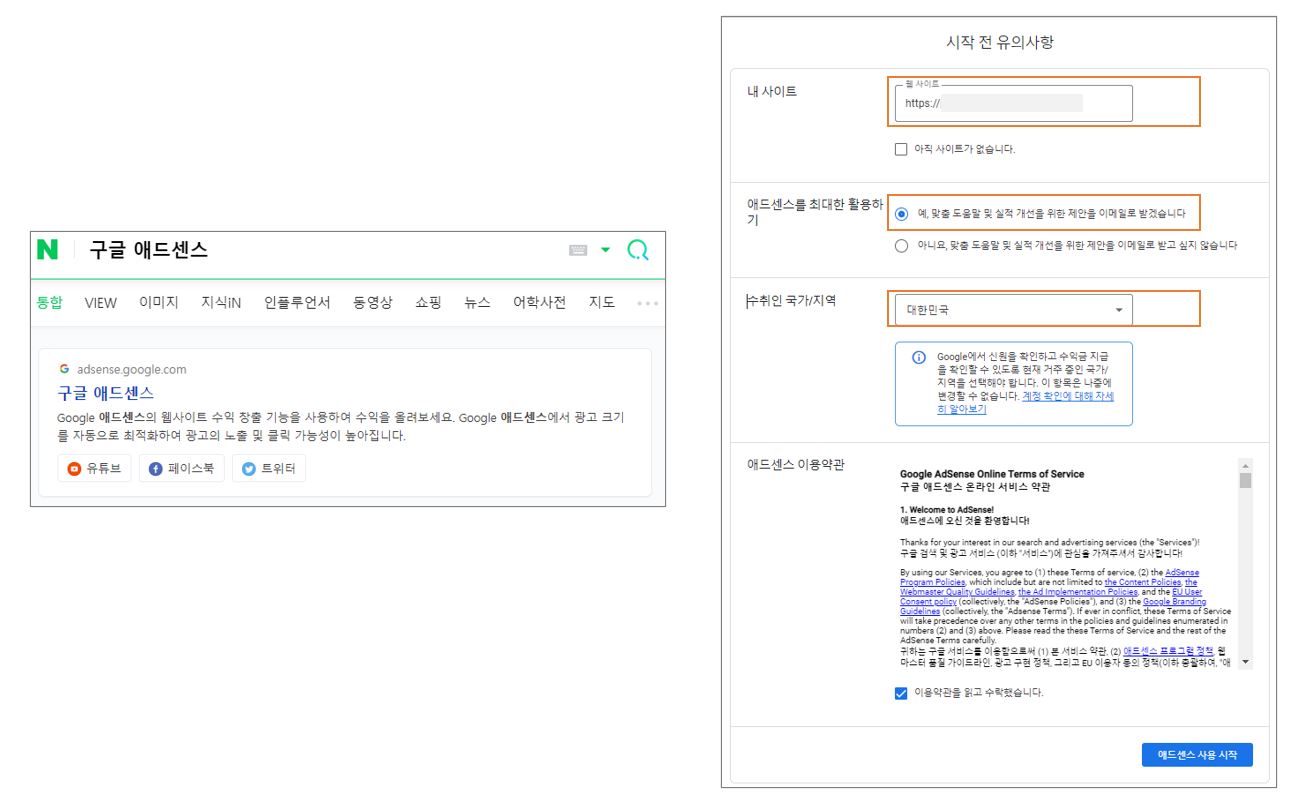This screenshot has height=800, width=1296.
Task: Switch to the 동영상 tab
Action: pyautogui.click(x=373, y=302)
